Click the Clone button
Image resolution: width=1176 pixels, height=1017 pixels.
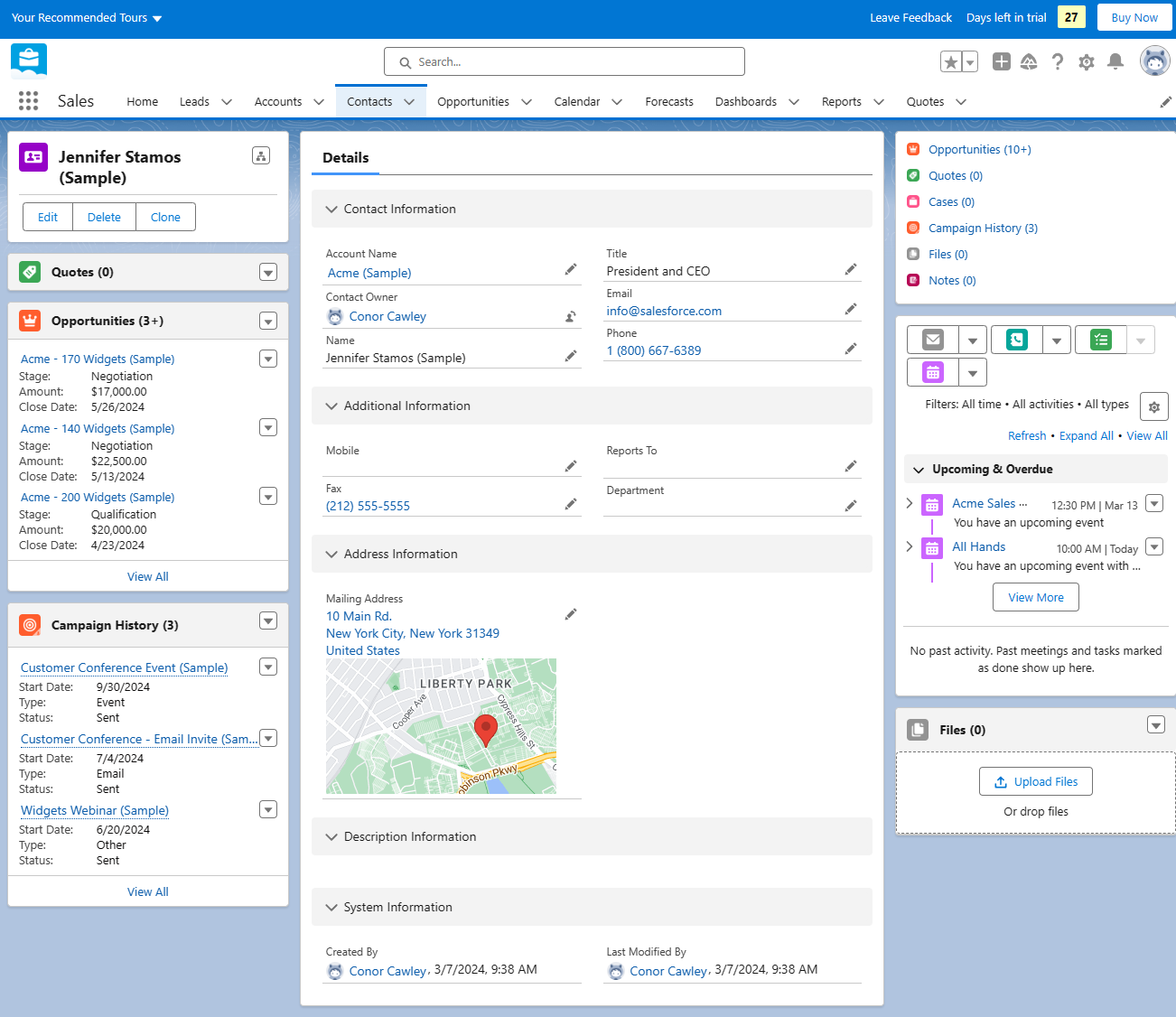point(165,217)
